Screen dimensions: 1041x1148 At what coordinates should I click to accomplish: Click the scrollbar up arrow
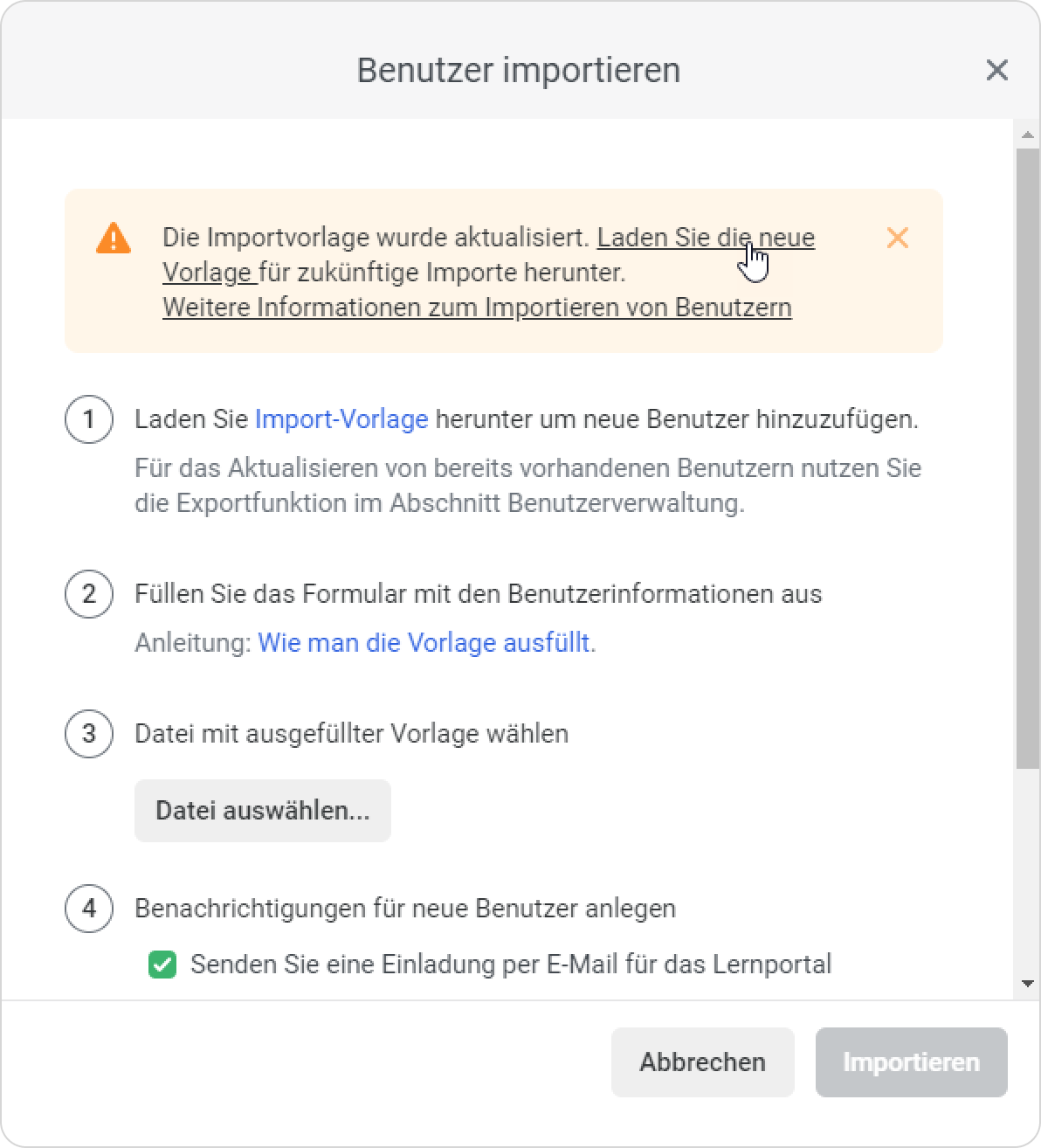(x=1027, y=135)
